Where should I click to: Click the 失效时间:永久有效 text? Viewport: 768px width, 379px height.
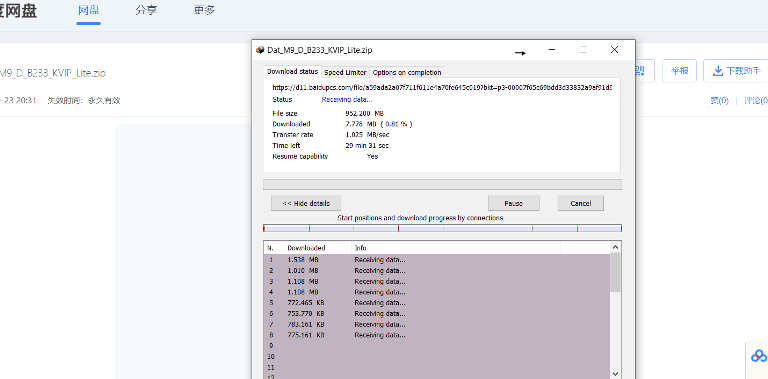84,101
